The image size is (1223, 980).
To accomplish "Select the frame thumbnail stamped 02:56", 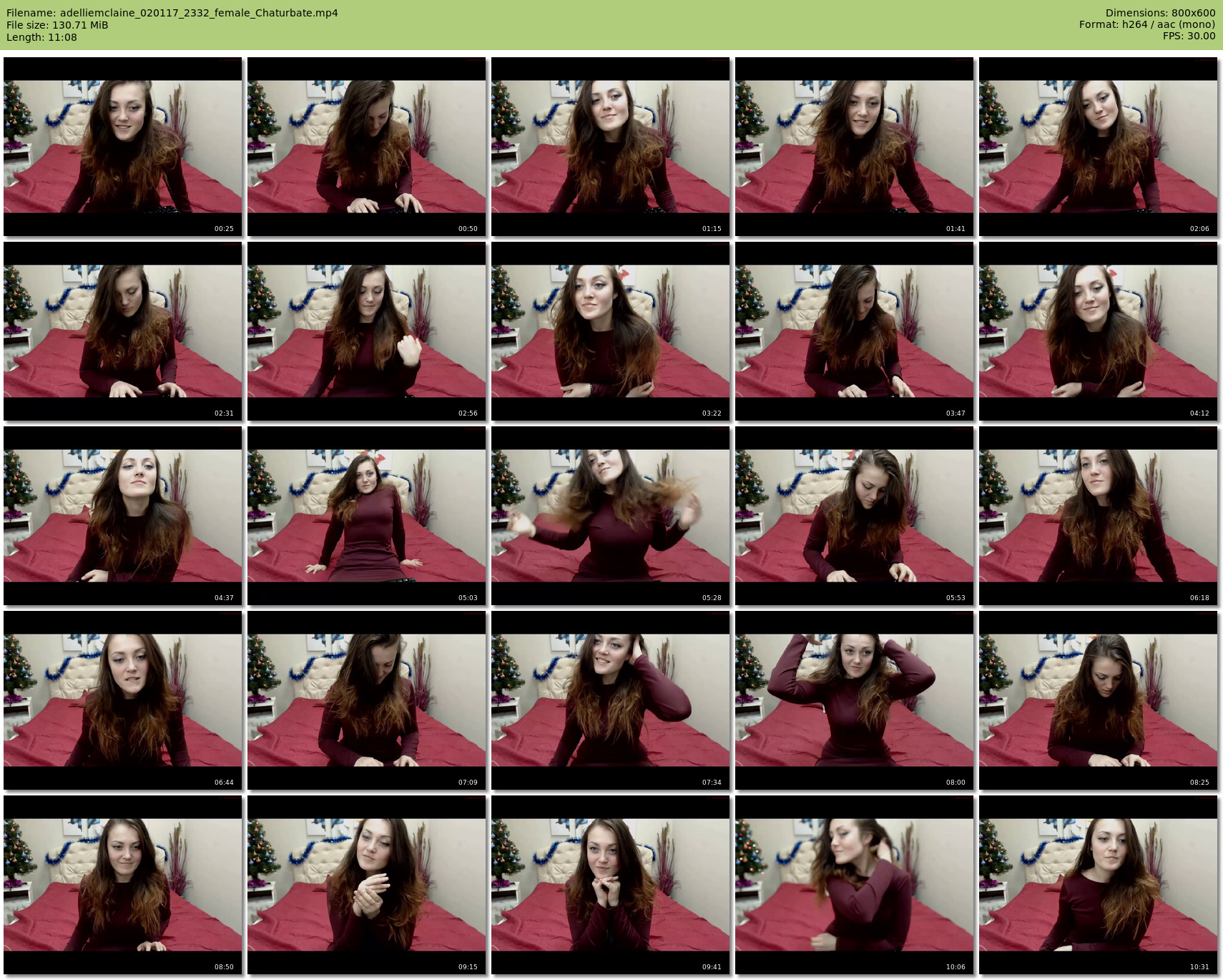I will tap(367, 331).
